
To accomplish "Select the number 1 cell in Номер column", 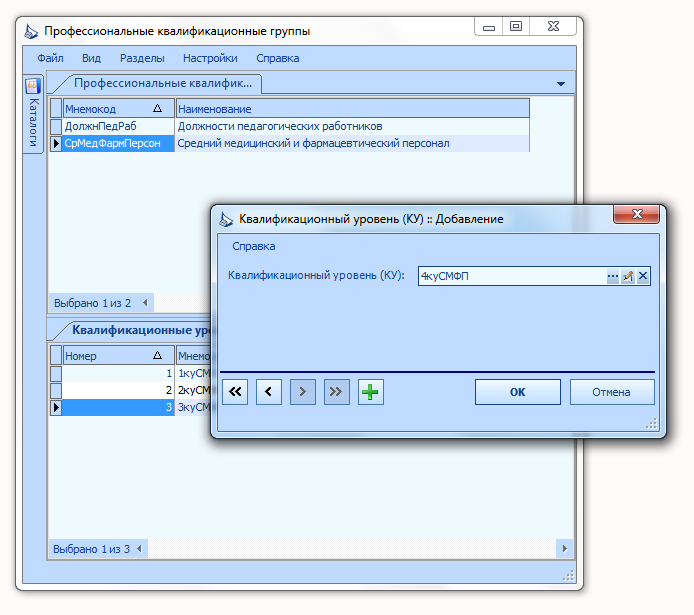I will [x=119, y=373].
